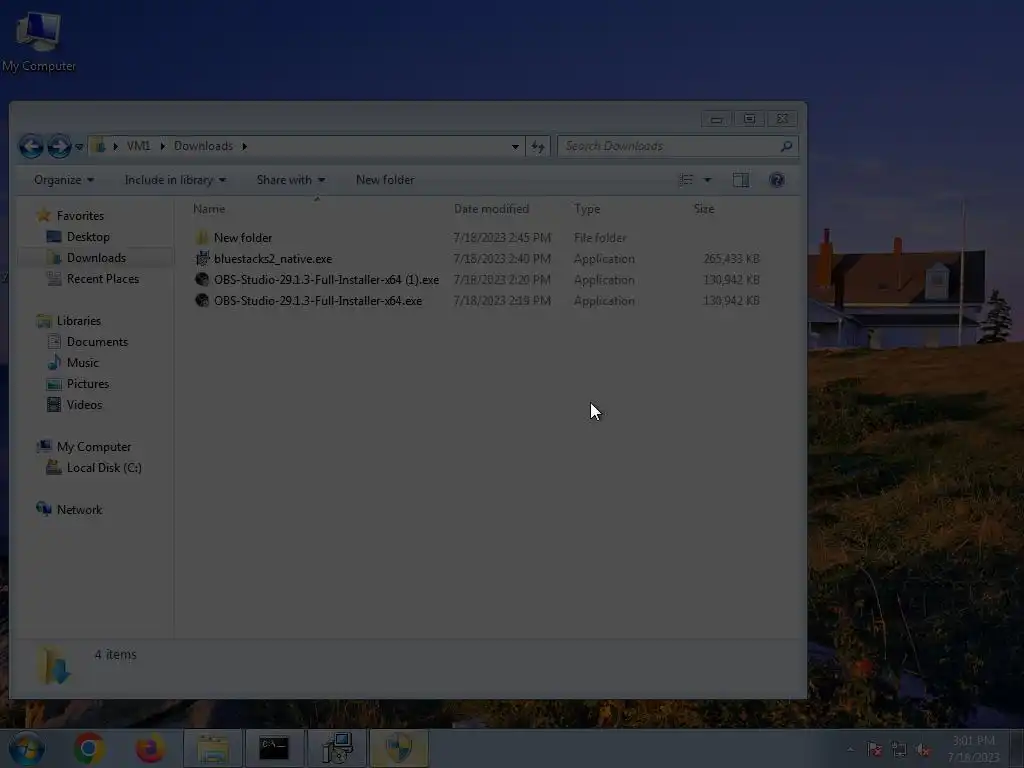Image resolution: width=1024 pixels, height=768 pixels.
Task: Open the Organize menu
Action: pyautogui.click(x=63, y=180)
